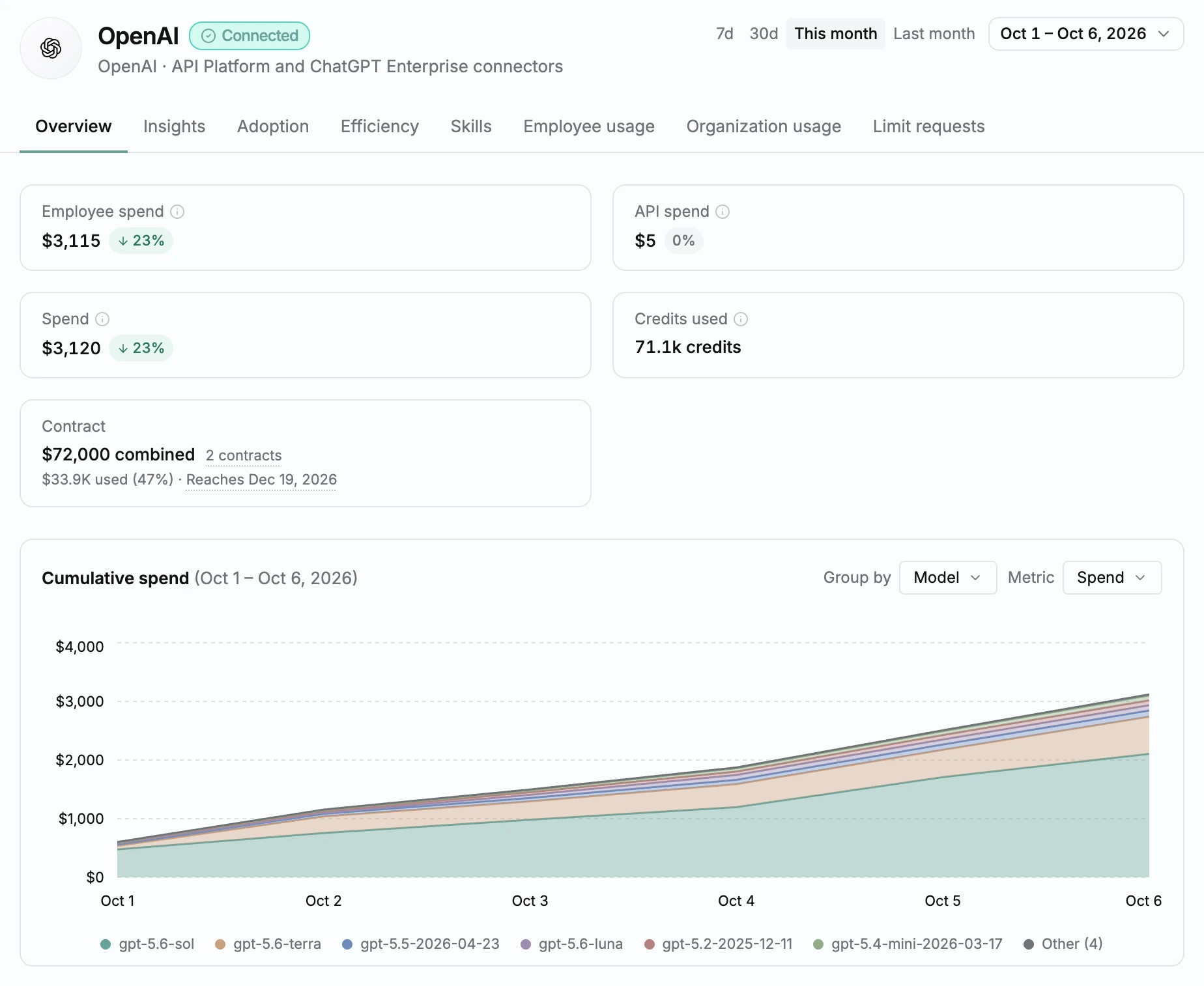Screen dimensions: 1204x986
Task: Click the Connected status badge
Action: click(x=250, y=36)
